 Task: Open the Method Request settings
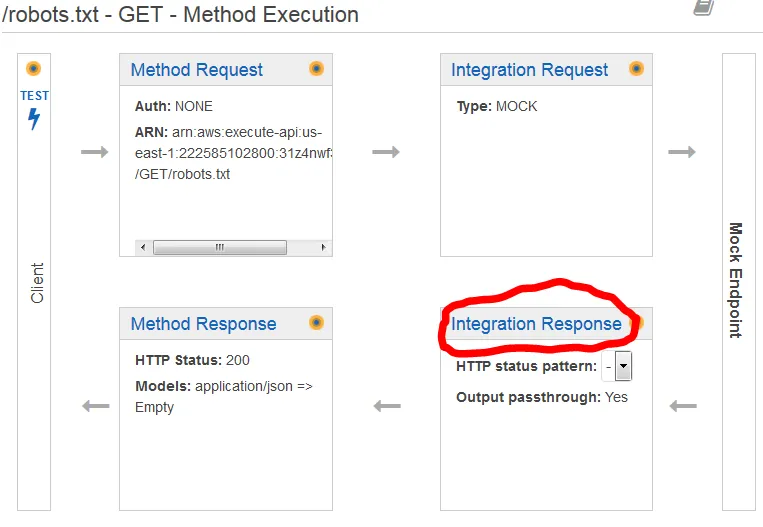click(197, 70)
